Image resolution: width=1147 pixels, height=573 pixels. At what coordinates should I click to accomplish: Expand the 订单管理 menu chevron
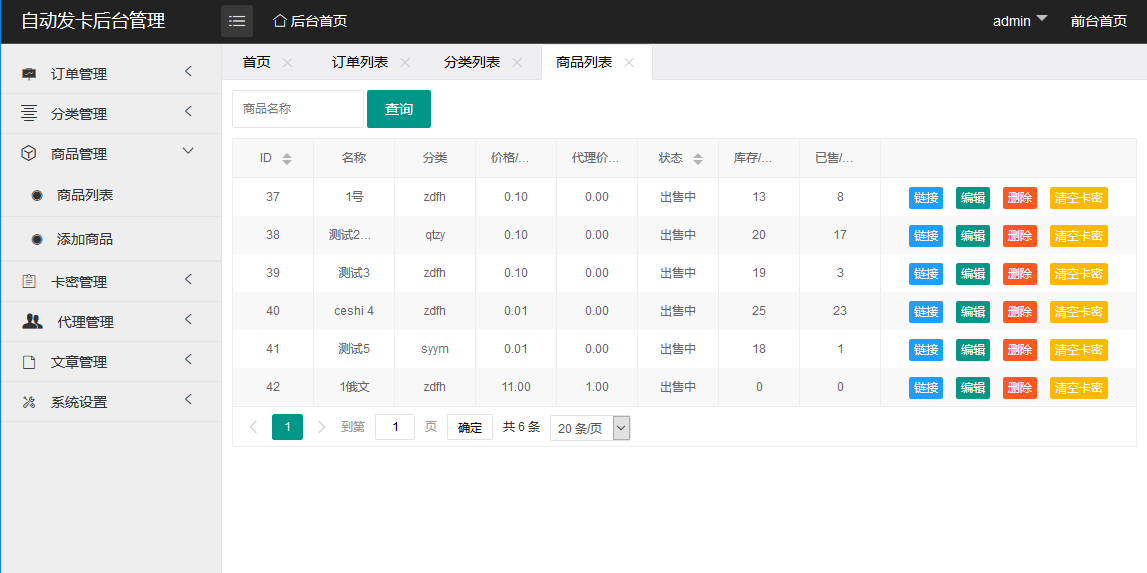(188, 72)
